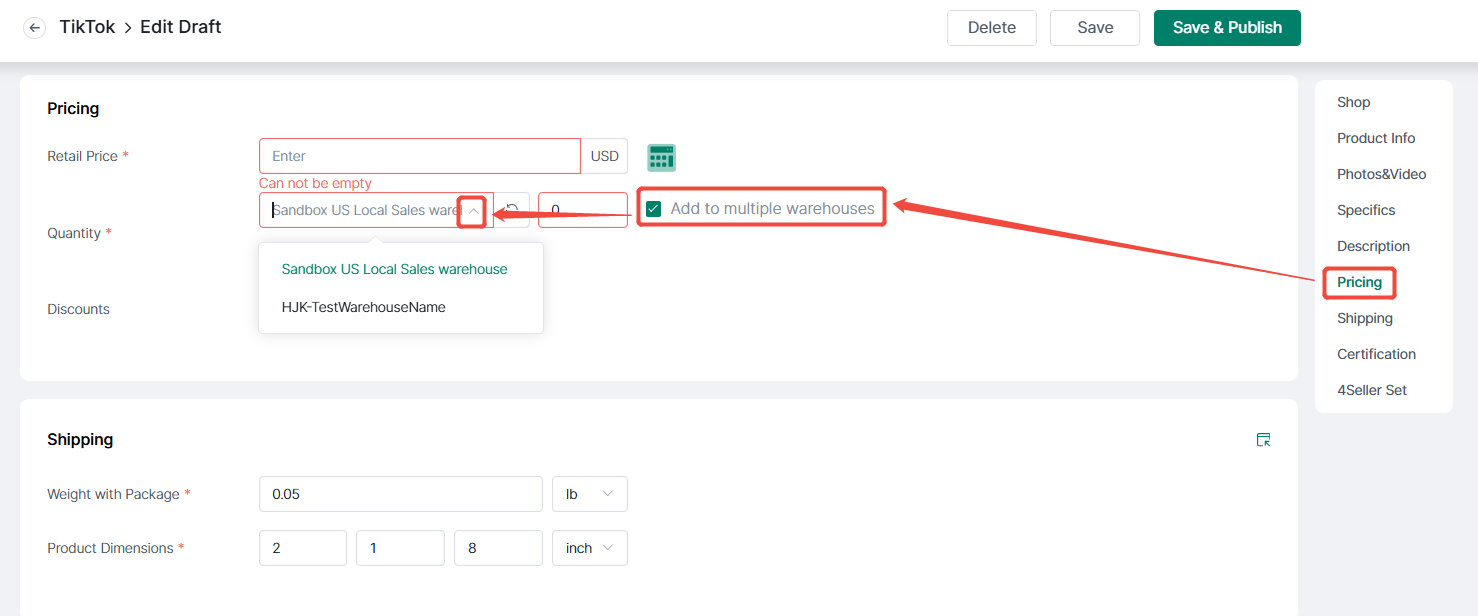Open the dimension unit inch dropdown

[590, 548]
